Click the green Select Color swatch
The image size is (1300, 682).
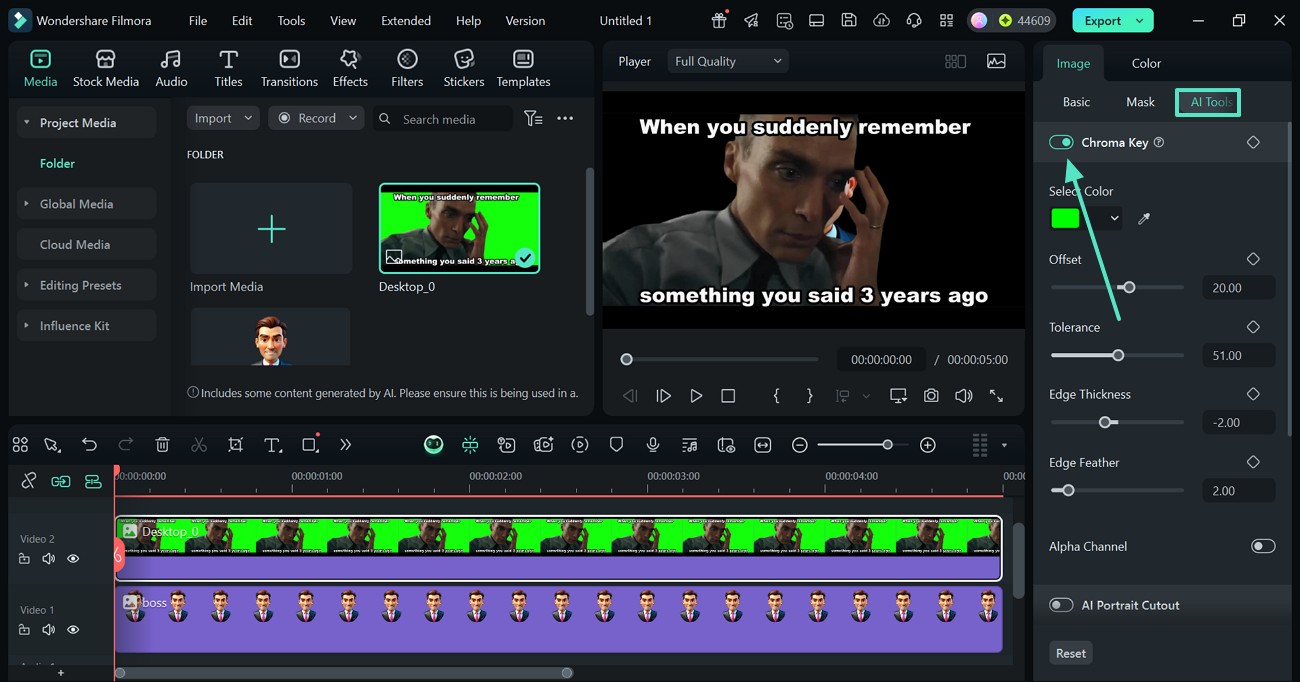[x=1066, y=218]
